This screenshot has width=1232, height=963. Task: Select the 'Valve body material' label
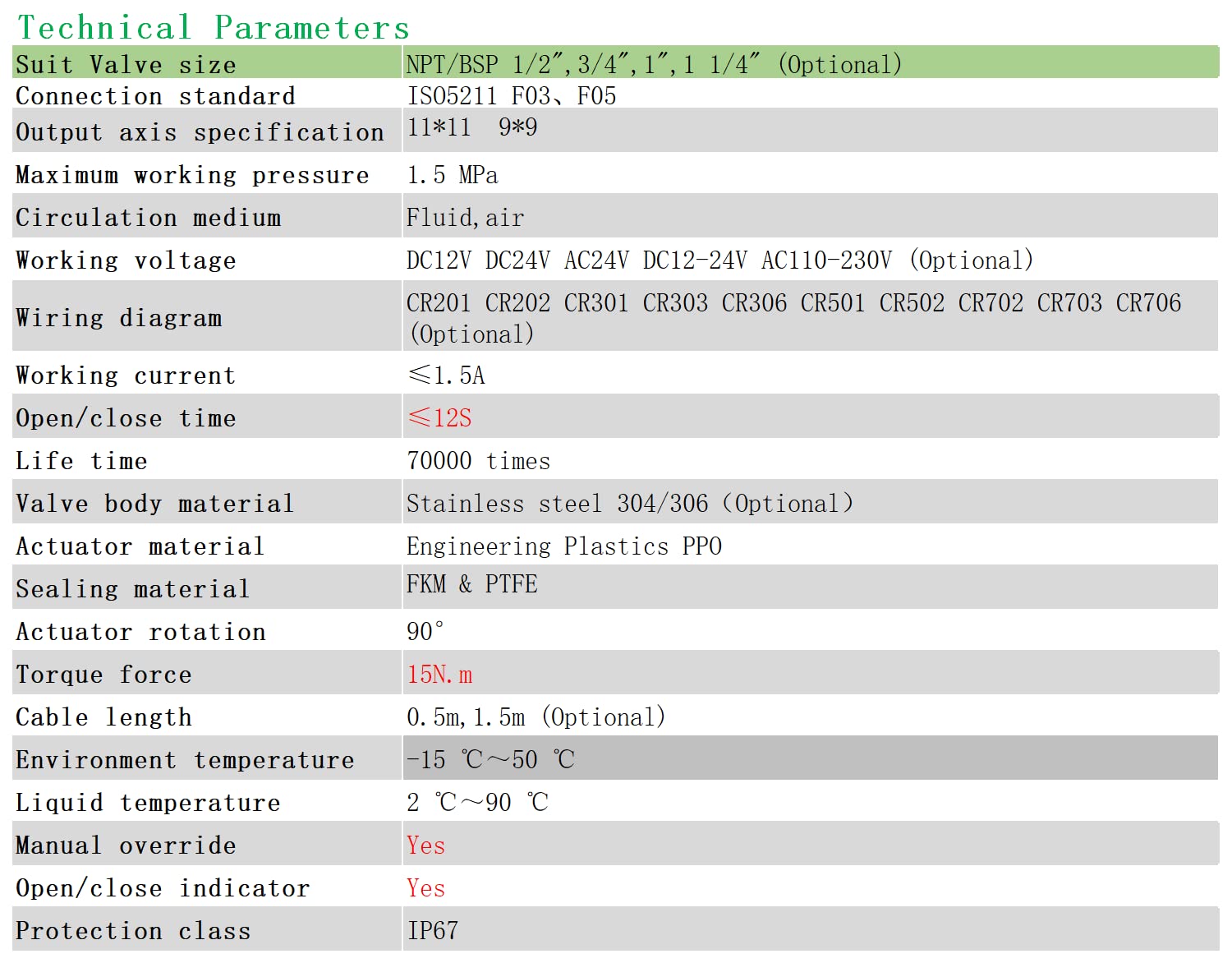(154, 504)
